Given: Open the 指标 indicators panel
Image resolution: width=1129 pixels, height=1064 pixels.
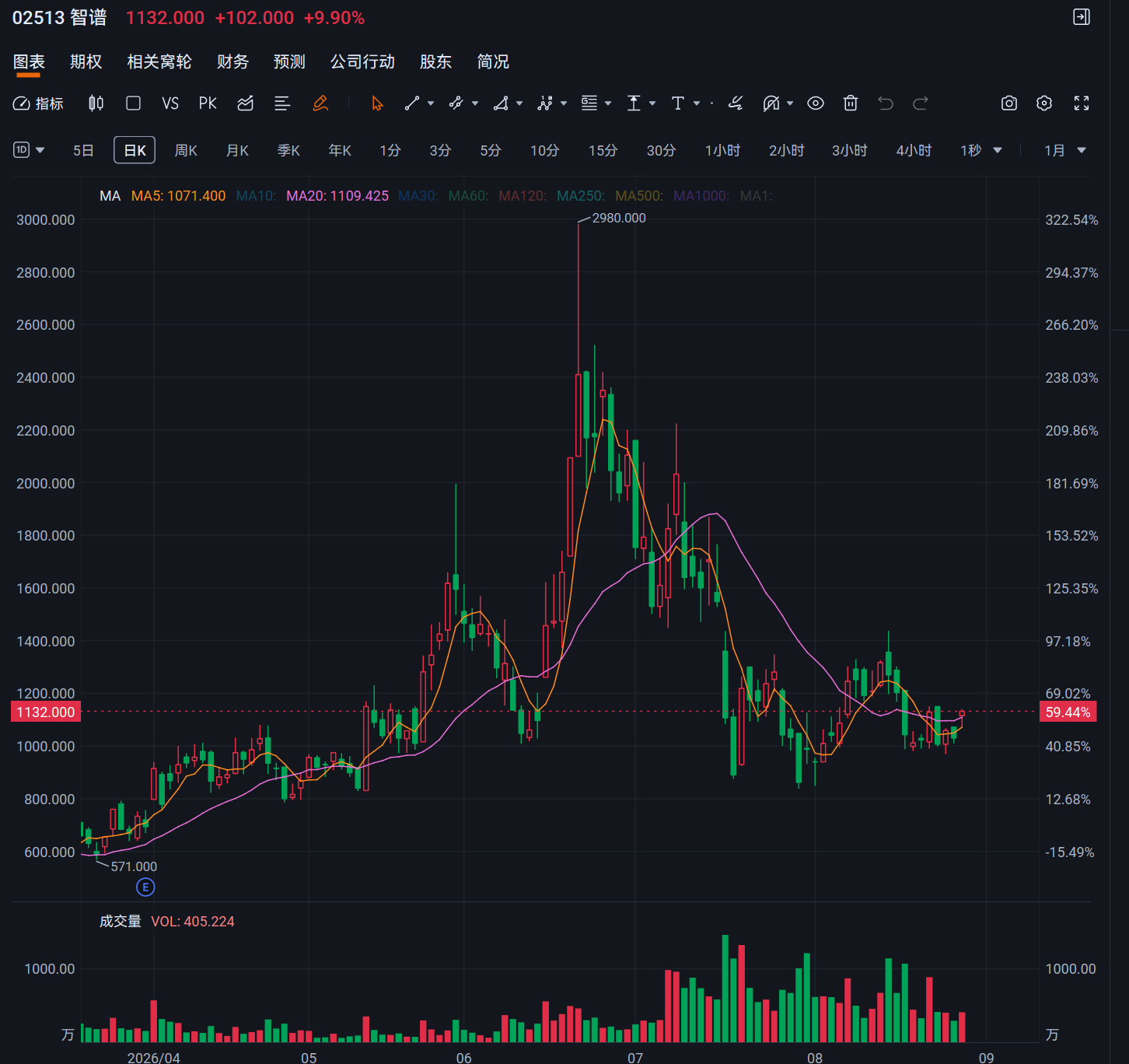Looking at the screenshot, I should coord(38,103).
